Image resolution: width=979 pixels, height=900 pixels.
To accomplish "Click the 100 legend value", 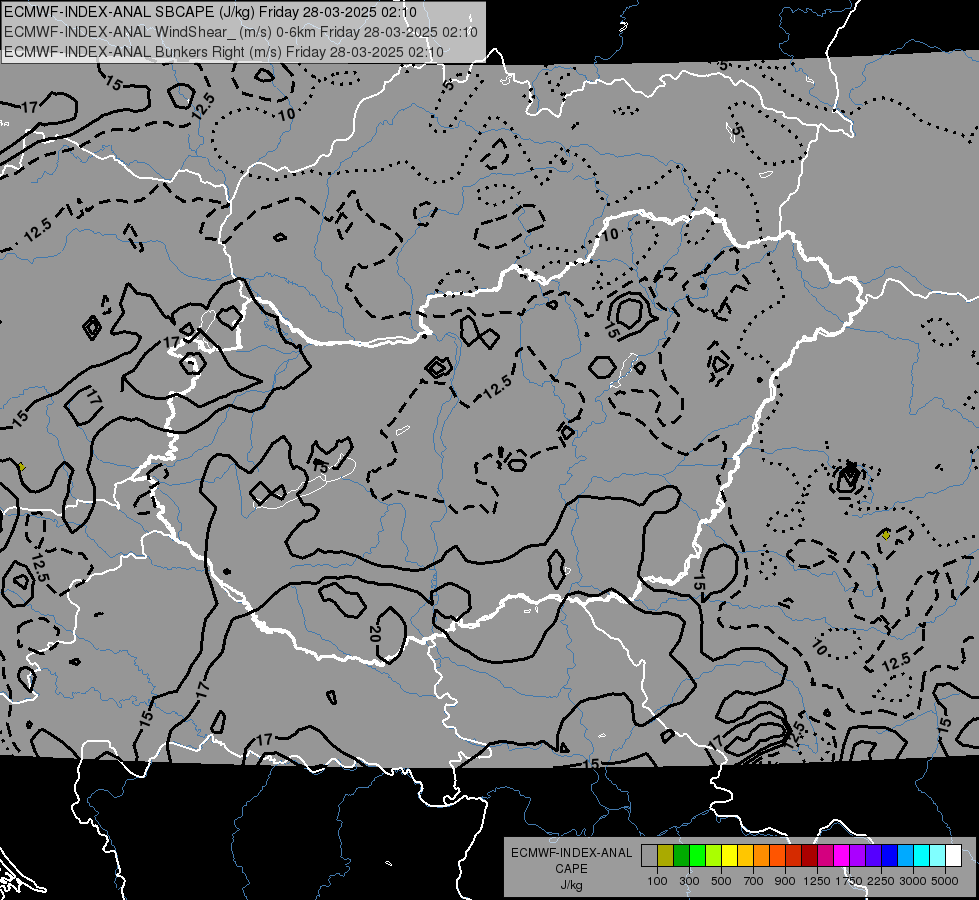I will coord(657,881).
